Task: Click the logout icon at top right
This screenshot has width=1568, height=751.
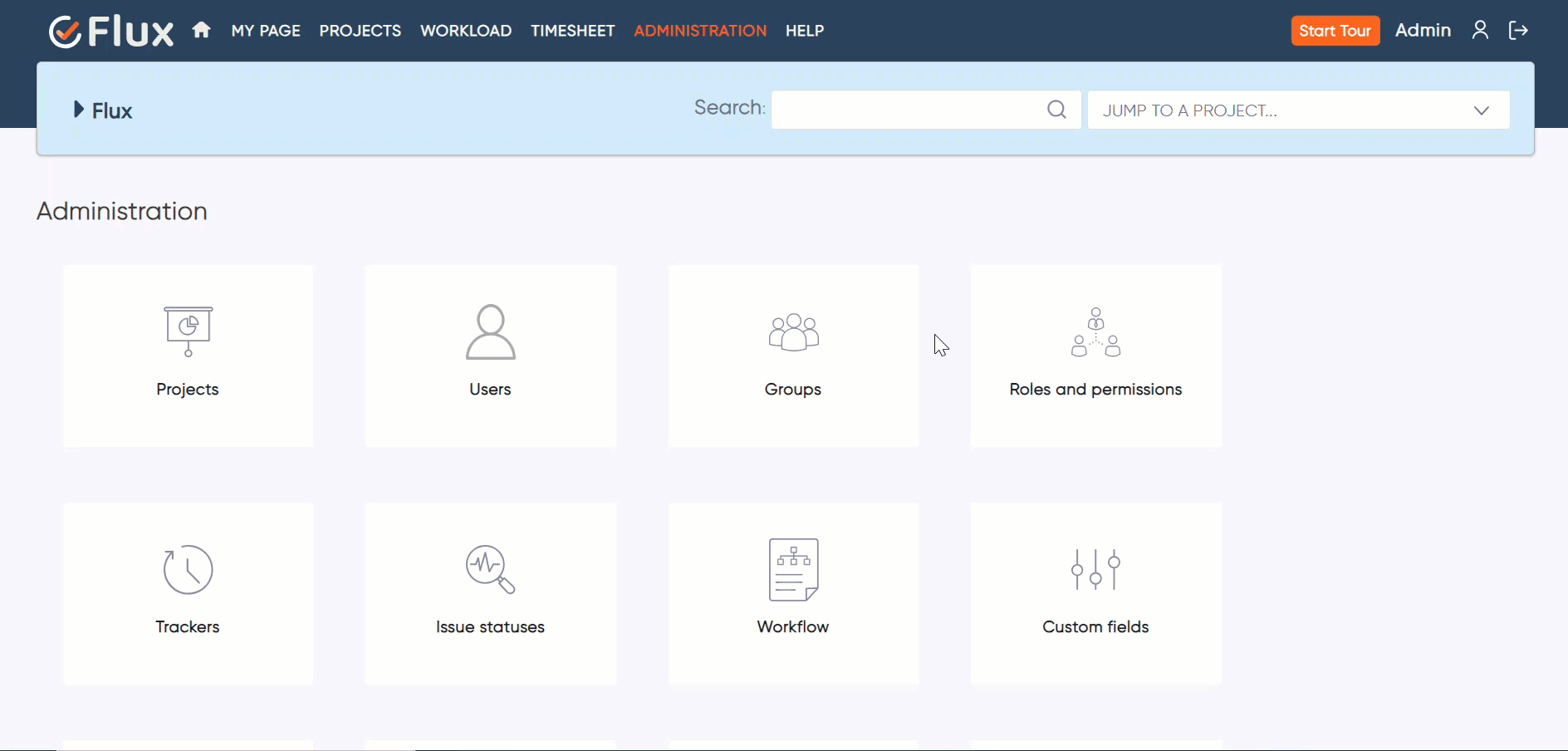Action: click(1518, 31)
